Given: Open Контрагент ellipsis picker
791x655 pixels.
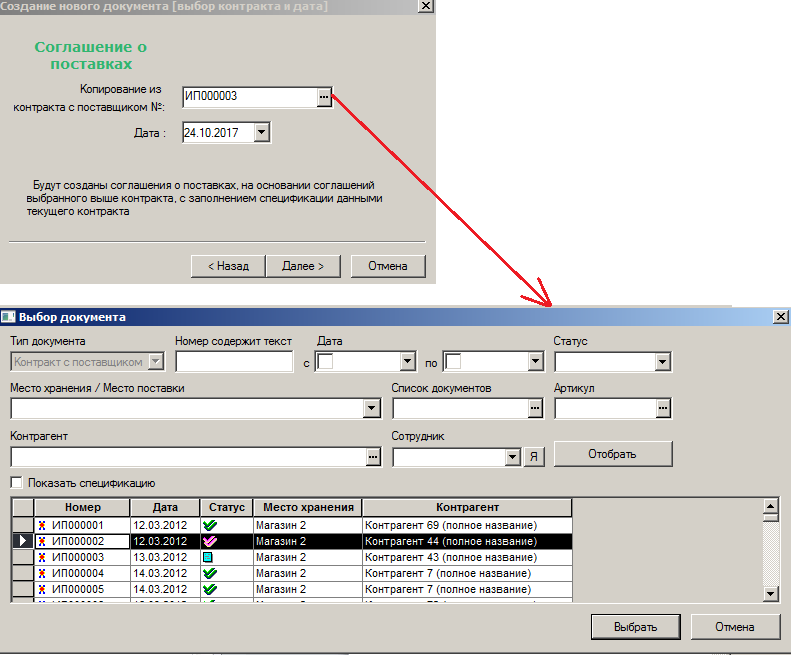Looking at the screenshot, I should coord(373,457).
